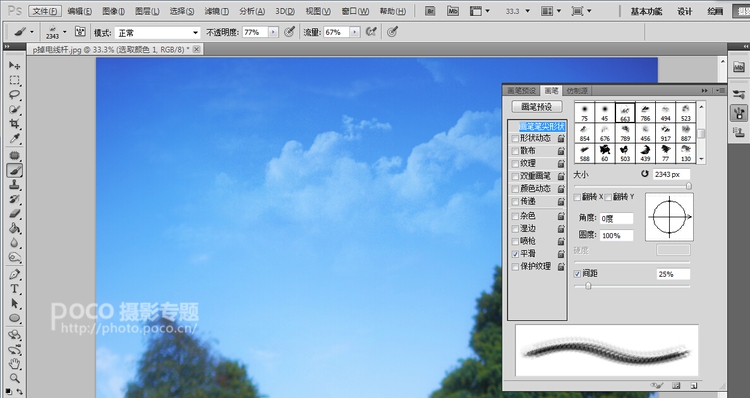
Task: Switch to the 基本功能 workspace
Action: click(x=646, y=11)
